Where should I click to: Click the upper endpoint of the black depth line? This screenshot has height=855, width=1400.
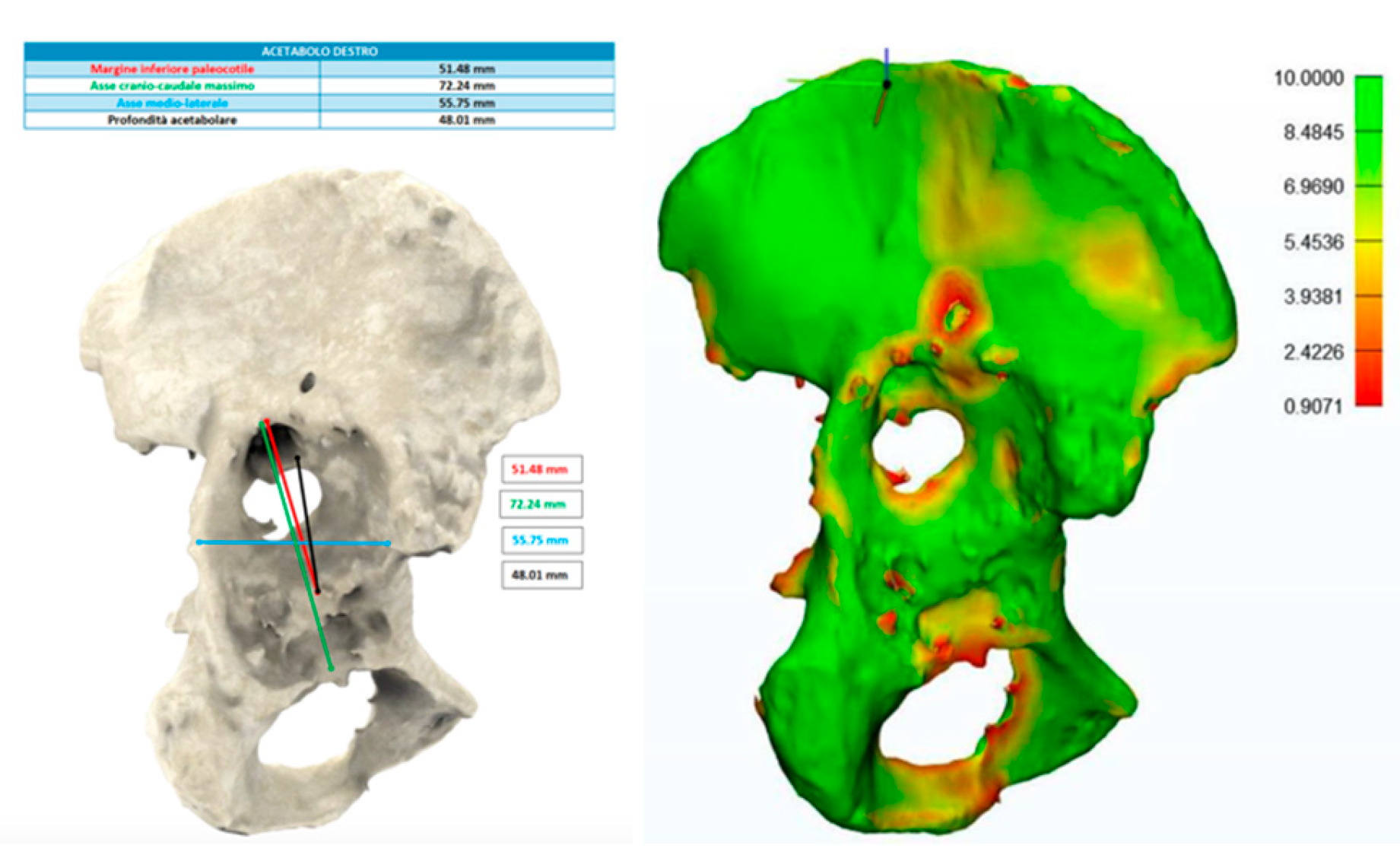point(297,458)
